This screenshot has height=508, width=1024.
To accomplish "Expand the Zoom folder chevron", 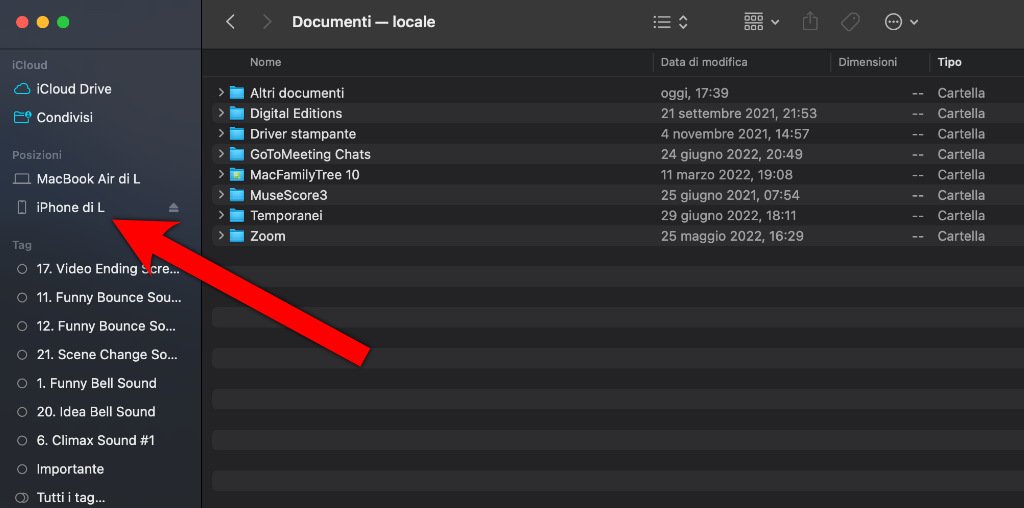I will (x=221, y=236).
